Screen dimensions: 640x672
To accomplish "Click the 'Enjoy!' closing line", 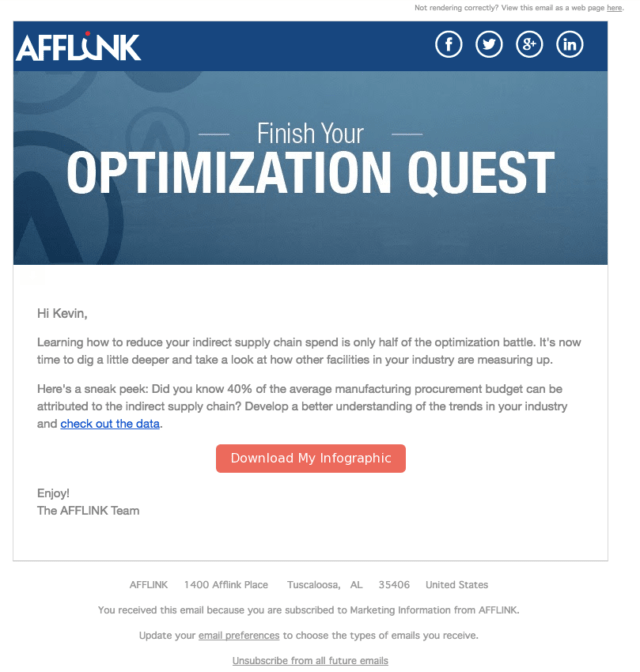I will tap(54, 493).
